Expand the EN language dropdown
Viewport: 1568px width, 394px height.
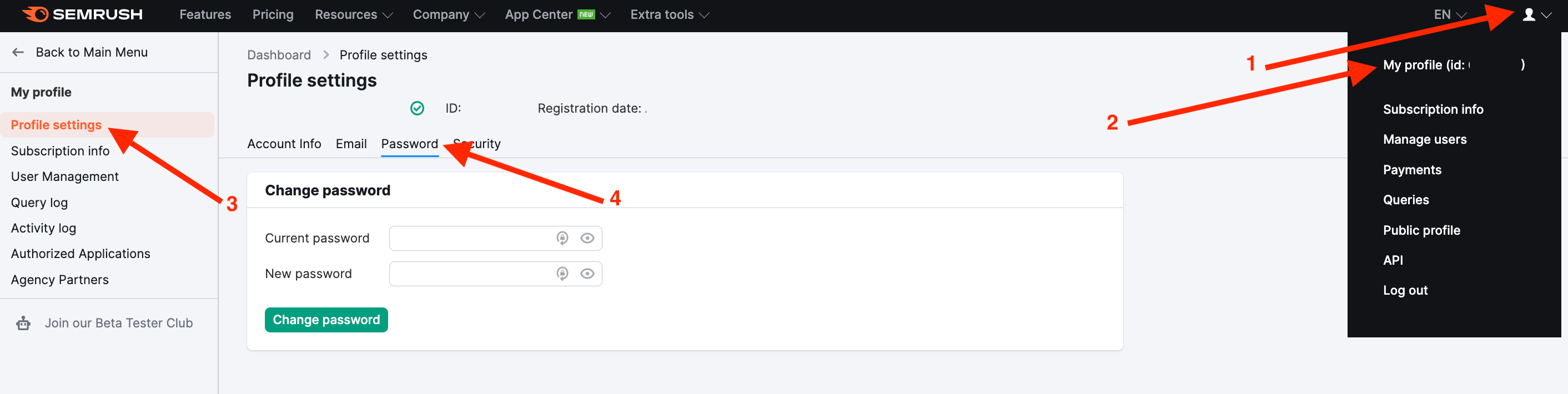click(1448, 14)
